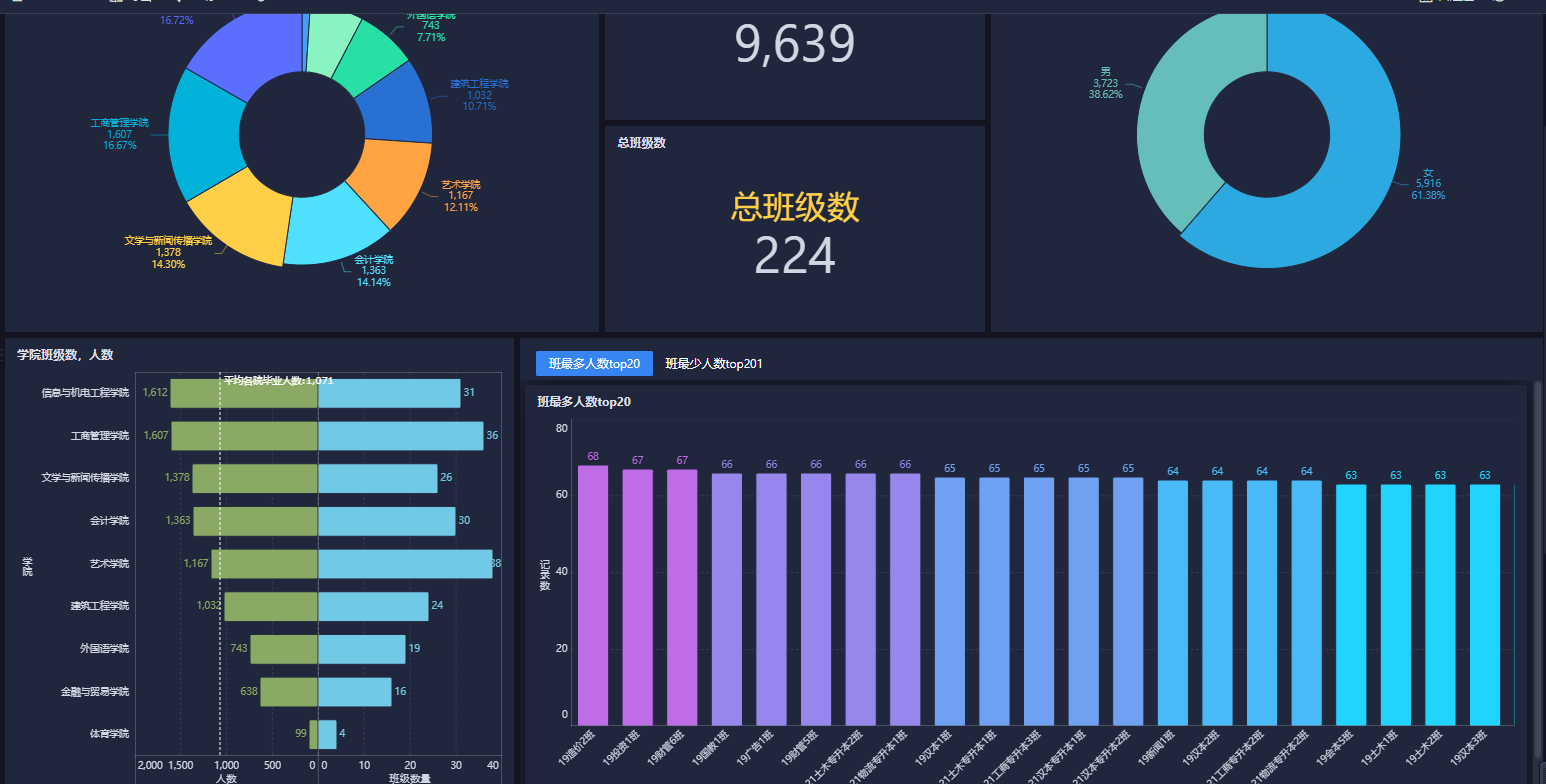The height and width of the screenshot is (784, 1546).
Task: Click the 19会本5班 bar in the top20 chart
Action: pos(1351,605)
